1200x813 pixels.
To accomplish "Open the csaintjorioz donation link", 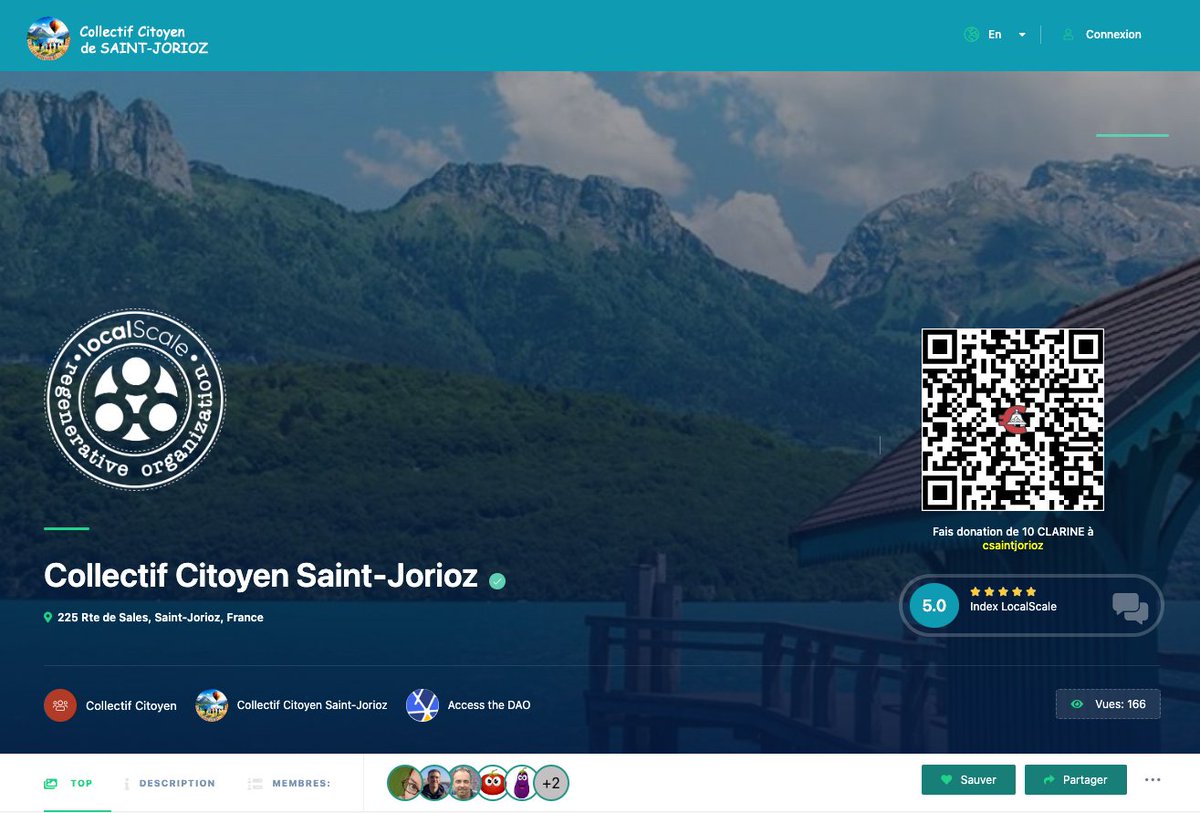I will (1013, 546).
